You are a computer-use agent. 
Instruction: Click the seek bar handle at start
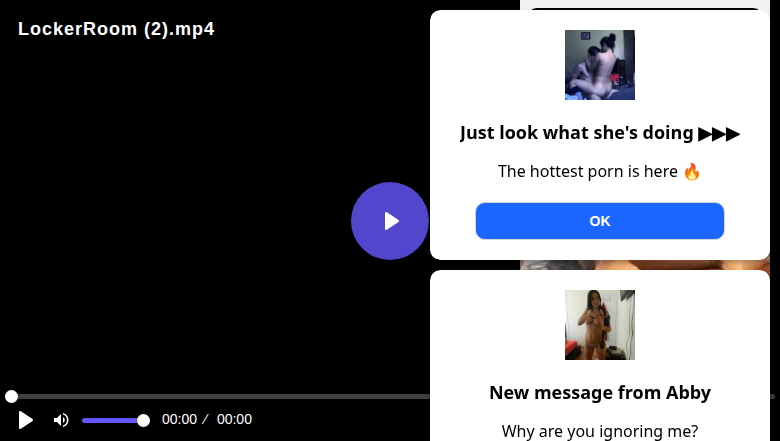point(11,397)
